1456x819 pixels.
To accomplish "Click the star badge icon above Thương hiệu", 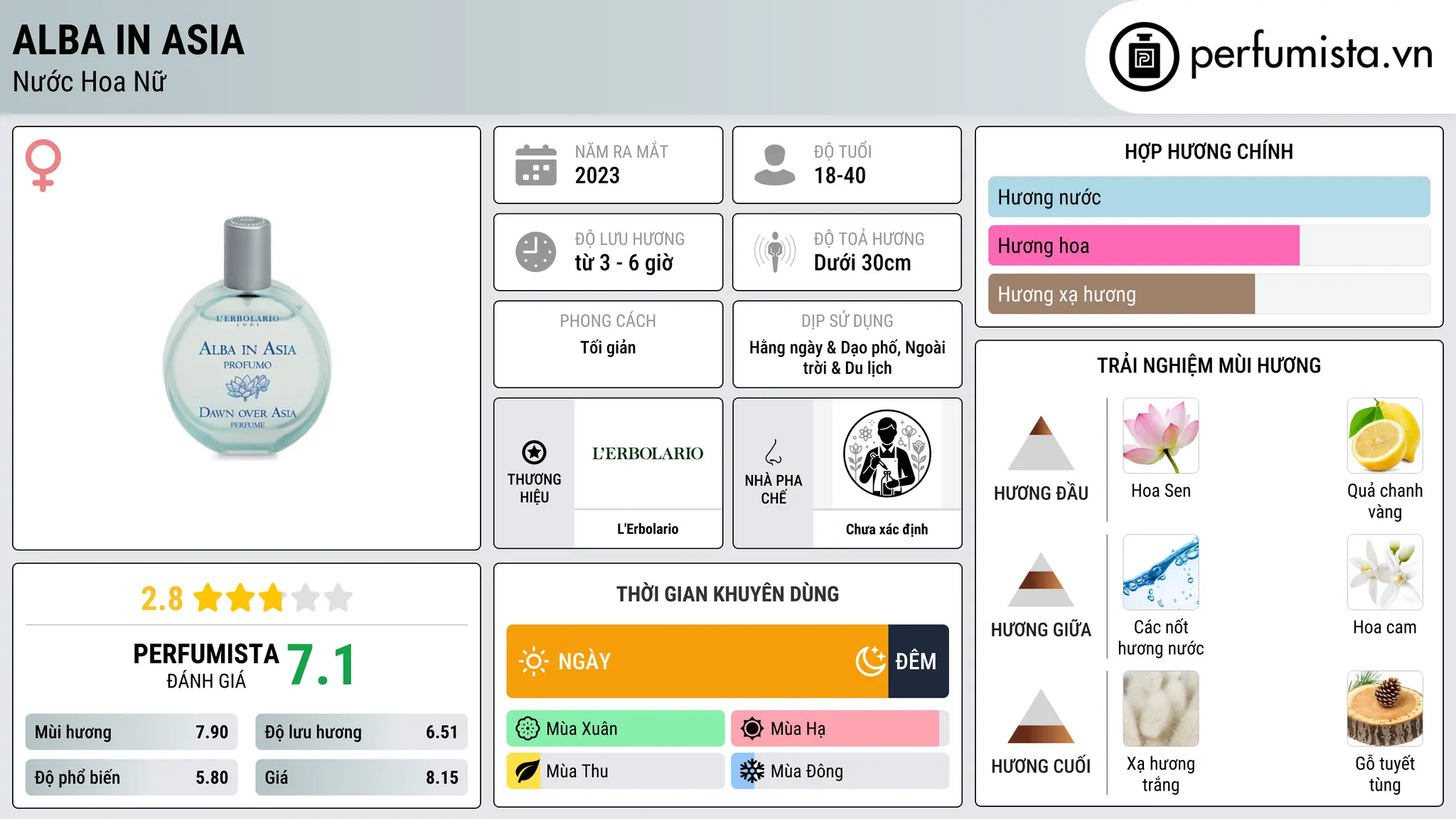I will click(534, 452).
